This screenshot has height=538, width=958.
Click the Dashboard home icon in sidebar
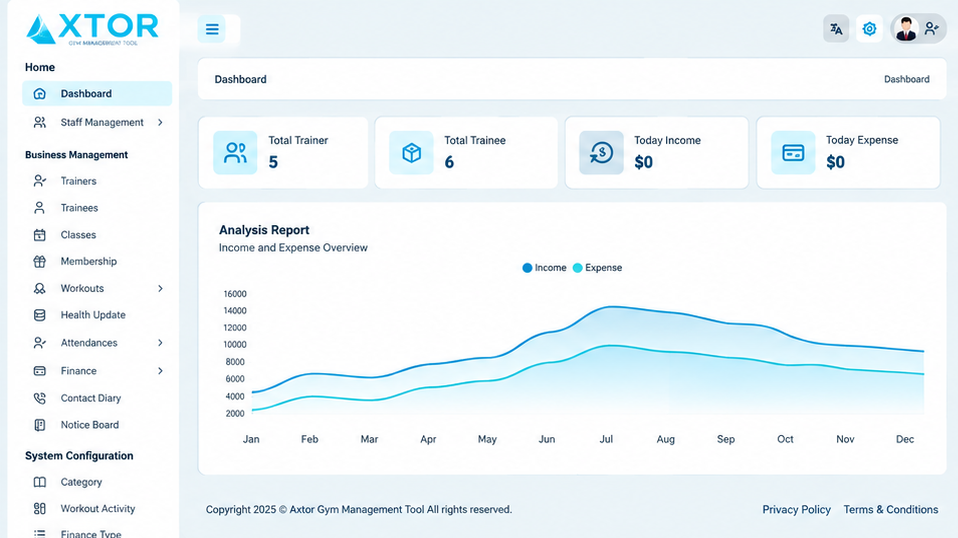(x=40, y=93)
